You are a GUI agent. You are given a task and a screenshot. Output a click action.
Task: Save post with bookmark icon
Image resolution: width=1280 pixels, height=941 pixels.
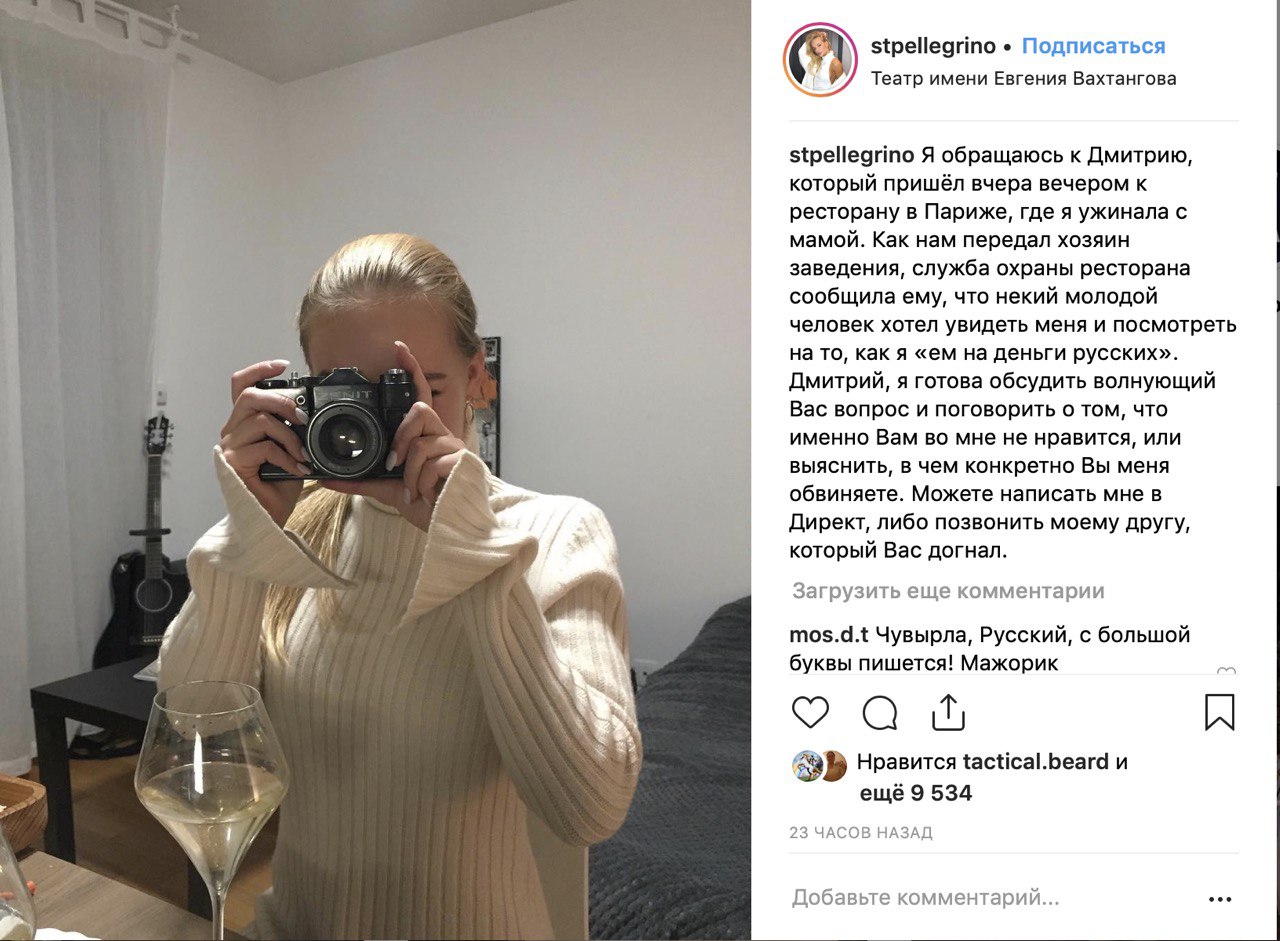click(x=1219, y=713)
